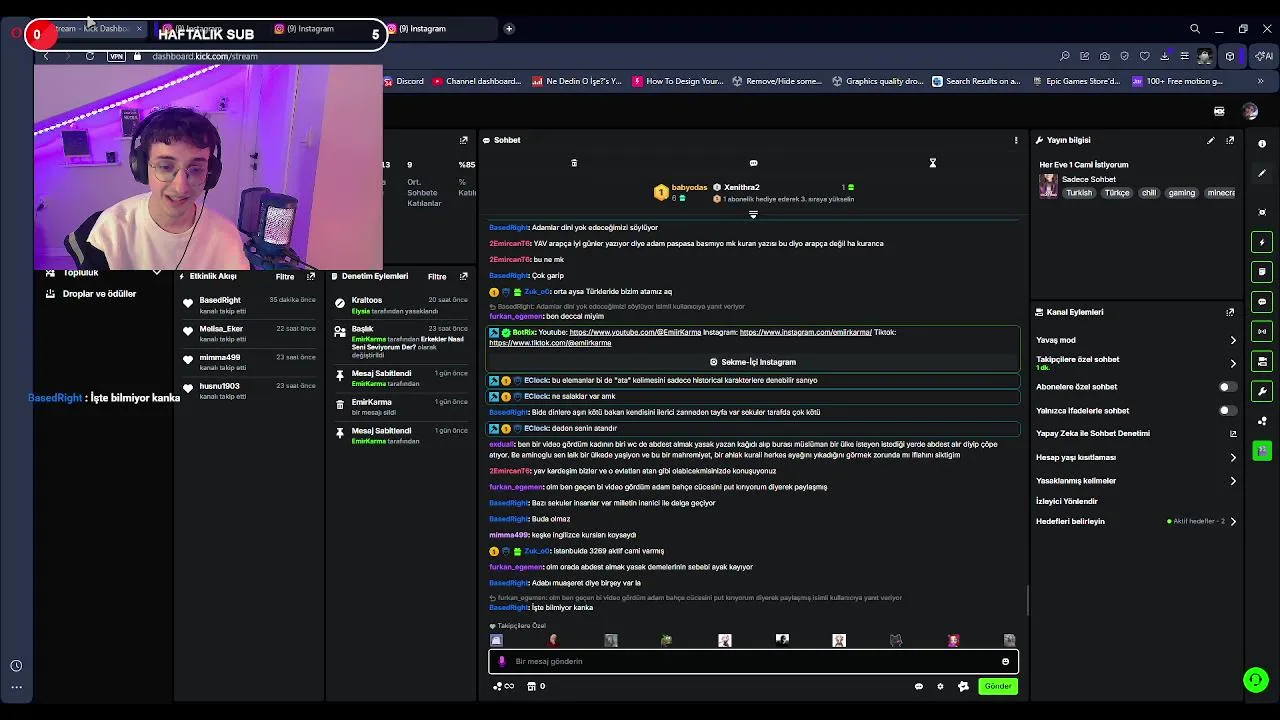The image size is (1280, 720).
Task: Click green support headset button
Action: [1255, 680]
